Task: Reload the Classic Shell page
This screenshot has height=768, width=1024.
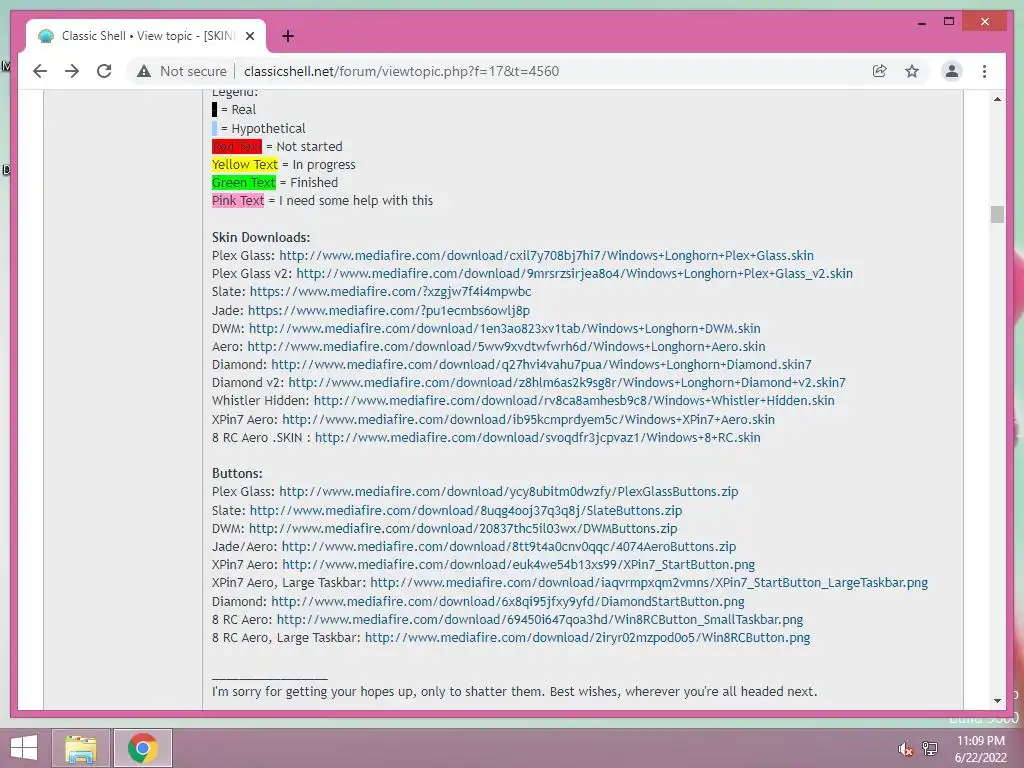Action: (104, 71)
